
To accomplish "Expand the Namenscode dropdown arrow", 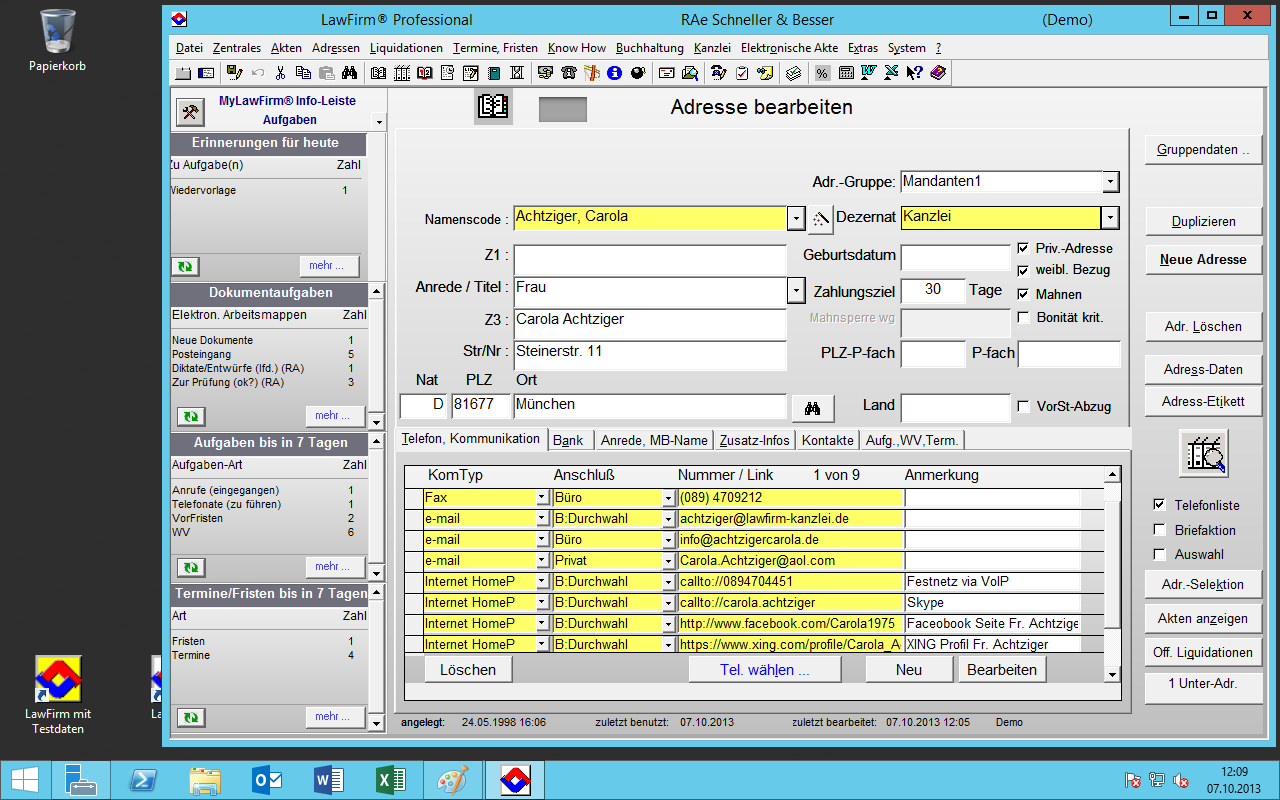I will pos(796,218).
